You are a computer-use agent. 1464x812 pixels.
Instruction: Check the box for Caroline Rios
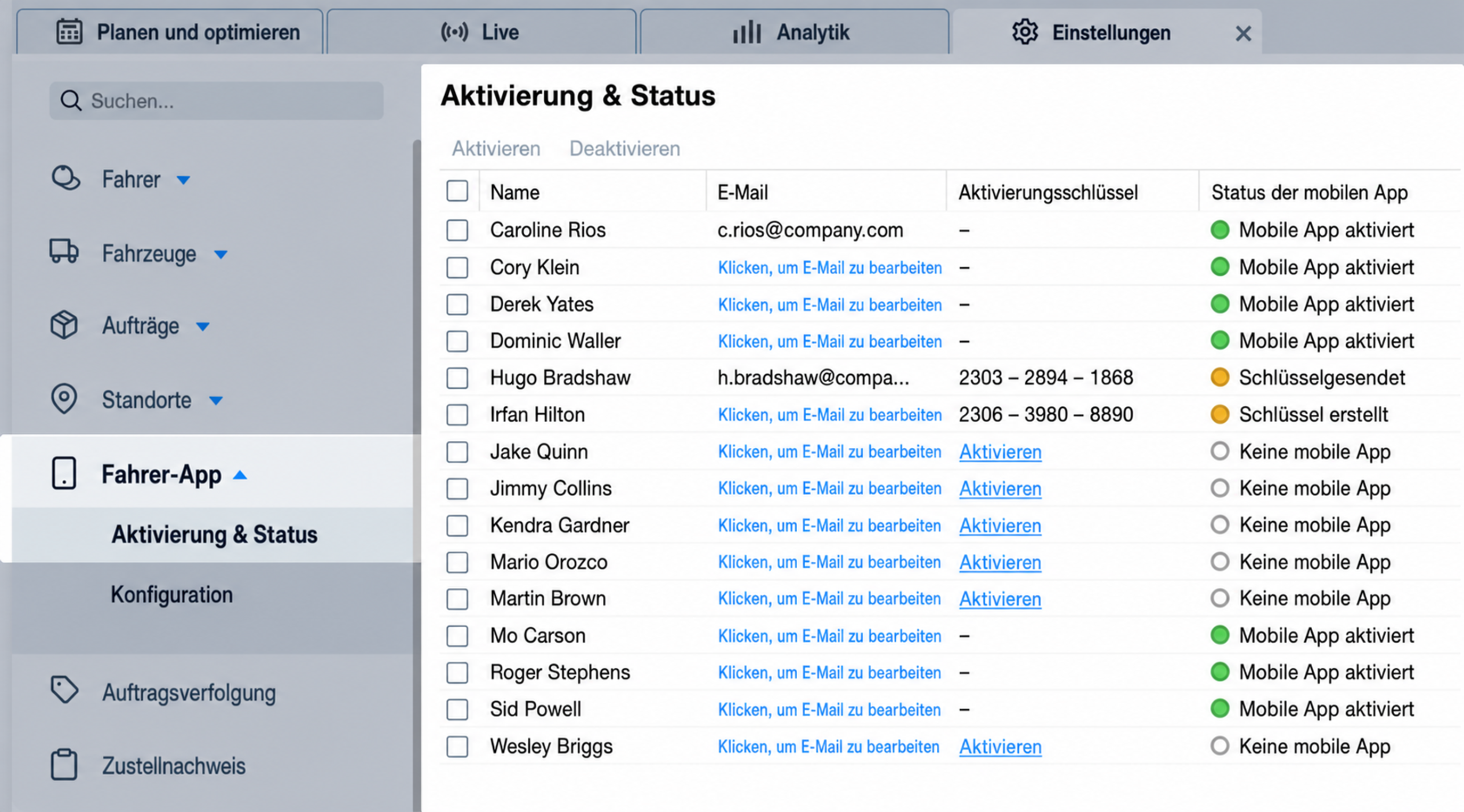(457, 230)
